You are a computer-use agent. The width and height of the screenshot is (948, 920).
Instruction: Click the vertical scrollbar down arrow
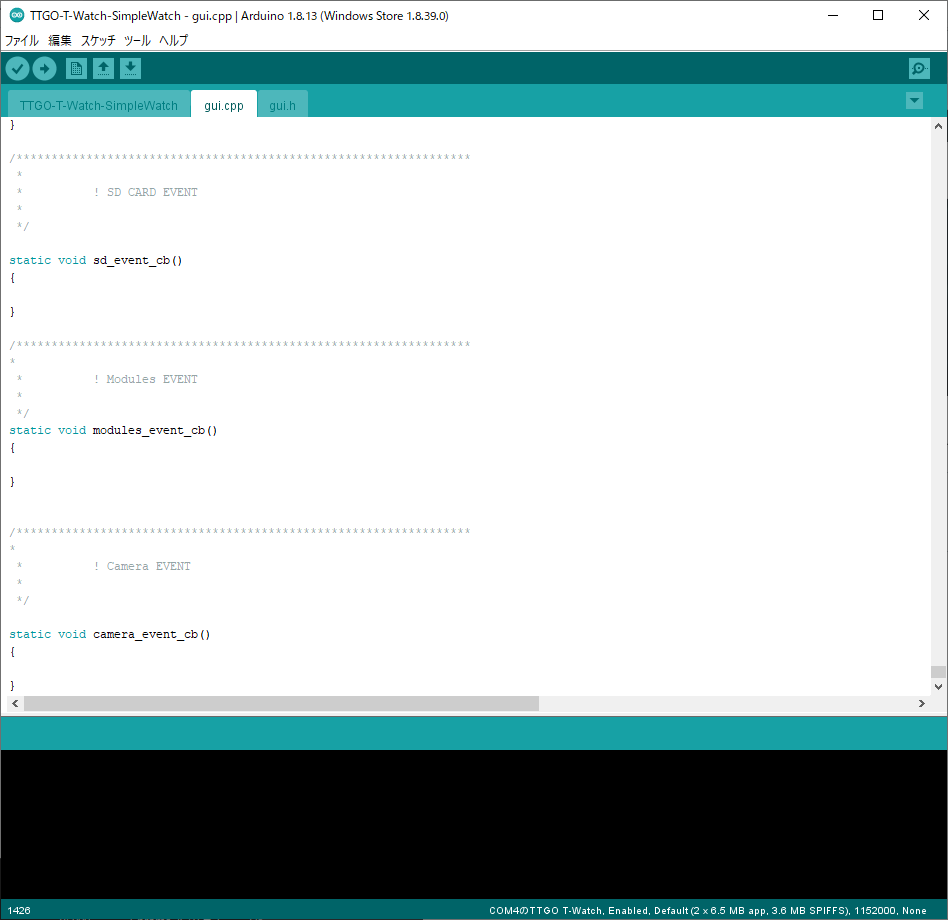(938, 687)
